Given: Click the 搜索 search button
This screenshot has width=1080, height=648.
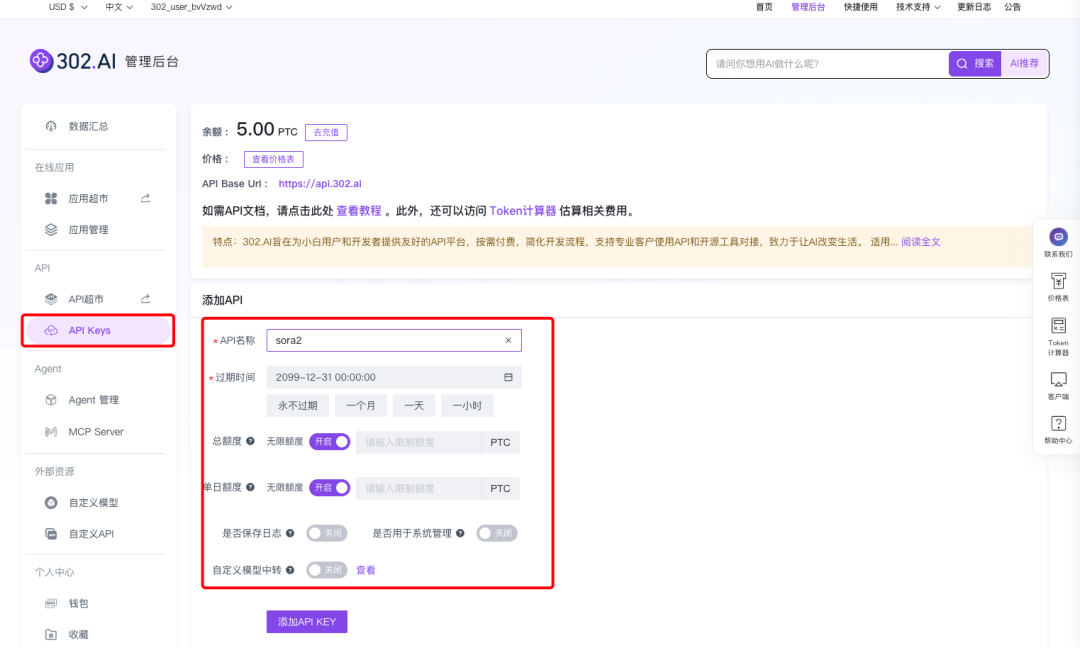Looking at the screenshot, I should point(975,63).
